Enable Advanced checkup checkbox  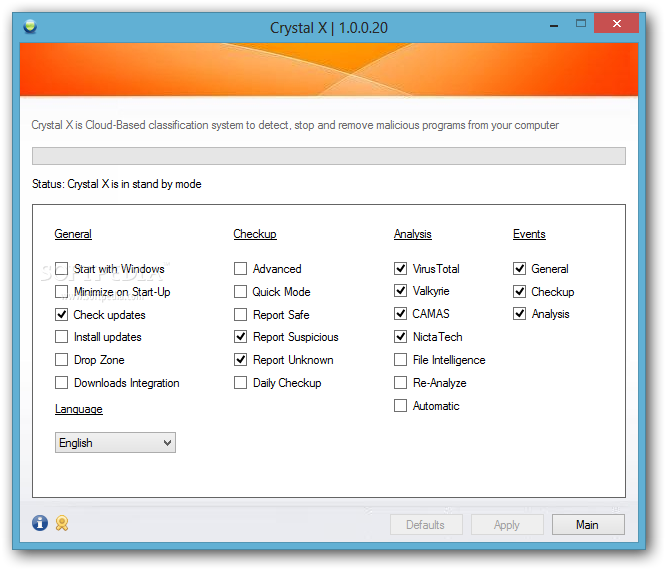pos(240,268)
